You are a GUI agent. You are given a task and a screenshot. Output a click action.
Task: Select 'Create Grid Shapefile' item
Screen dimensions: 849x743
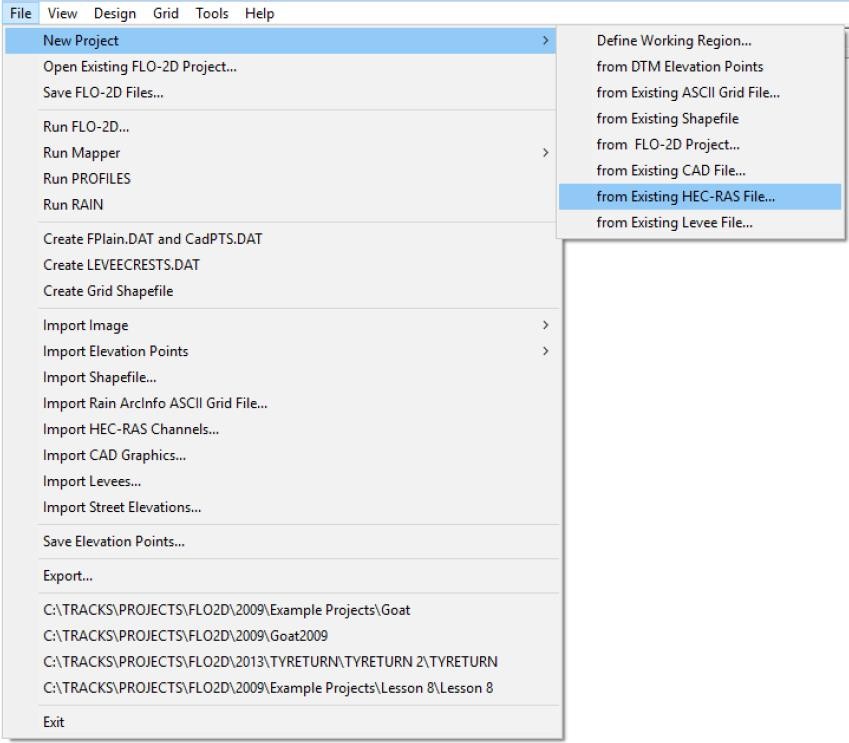pyautogui.click(x=108, y=291)
